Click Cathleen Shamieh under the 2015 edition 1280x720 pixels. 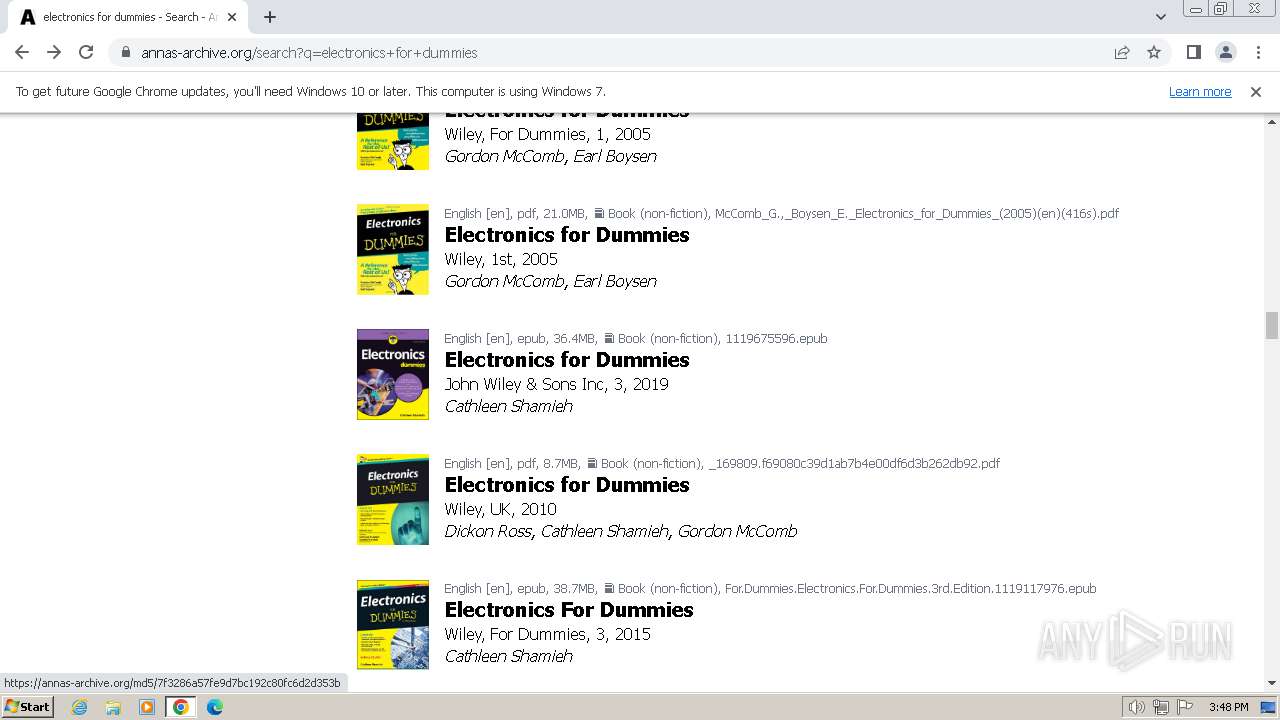coord(508,656)
